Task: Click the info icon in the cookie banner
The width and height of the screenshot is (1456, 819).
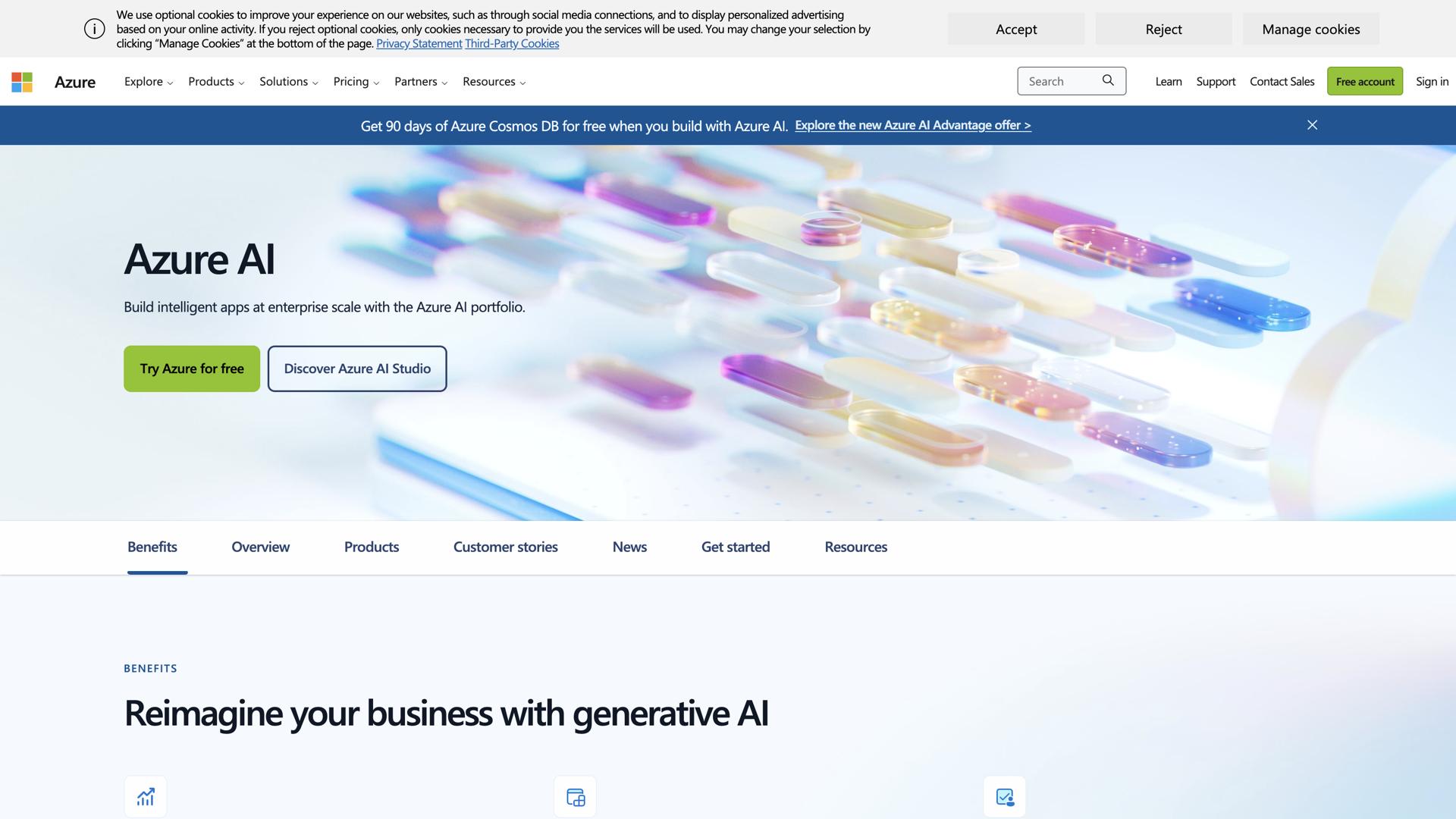Action: [x=93, y=28]
